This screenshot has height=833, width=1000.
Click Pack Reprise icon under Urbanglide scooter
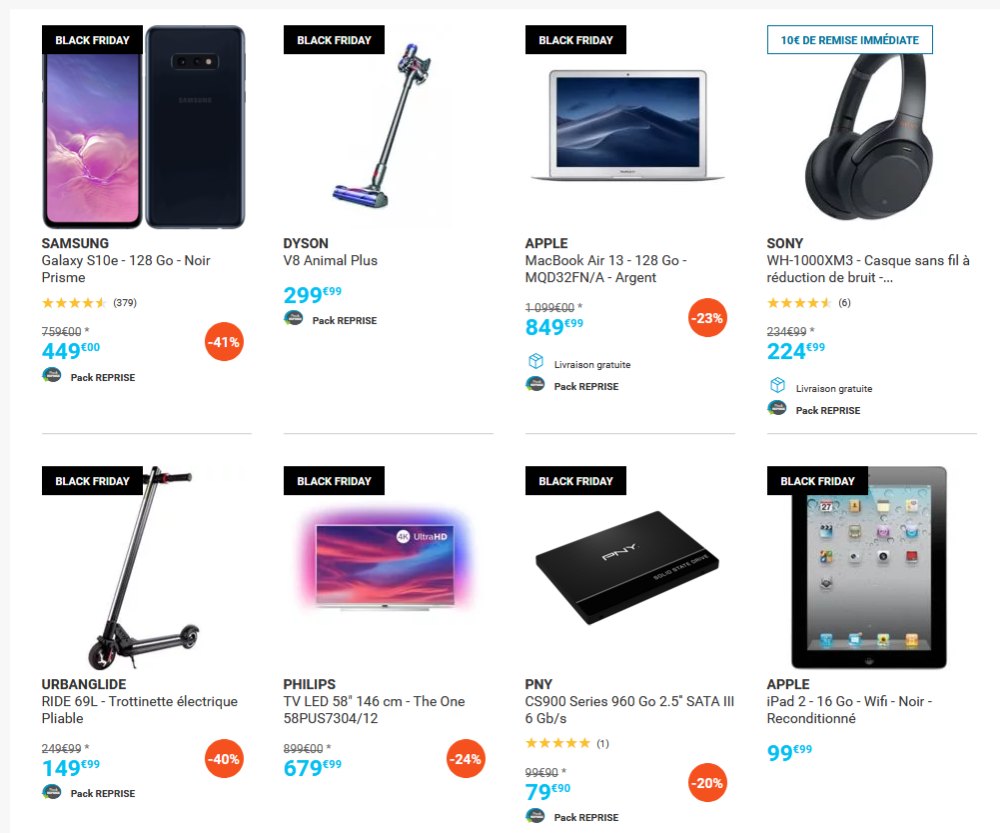pos(52,792)
